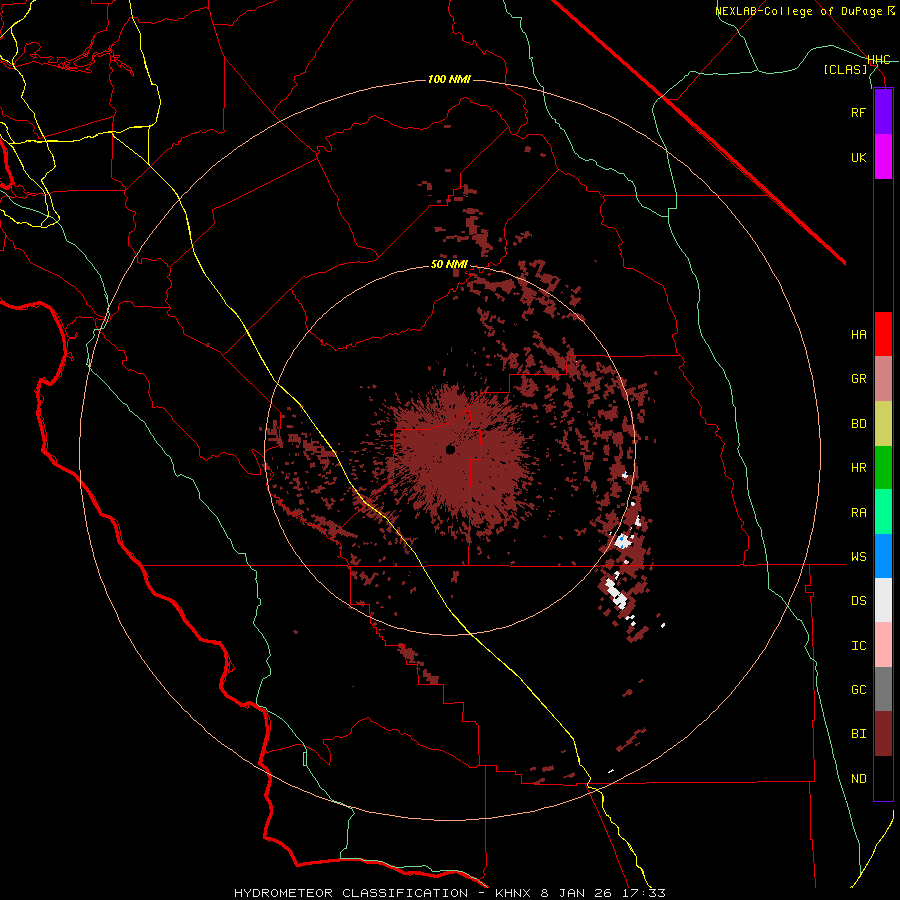Click the ND legend label

858,779
